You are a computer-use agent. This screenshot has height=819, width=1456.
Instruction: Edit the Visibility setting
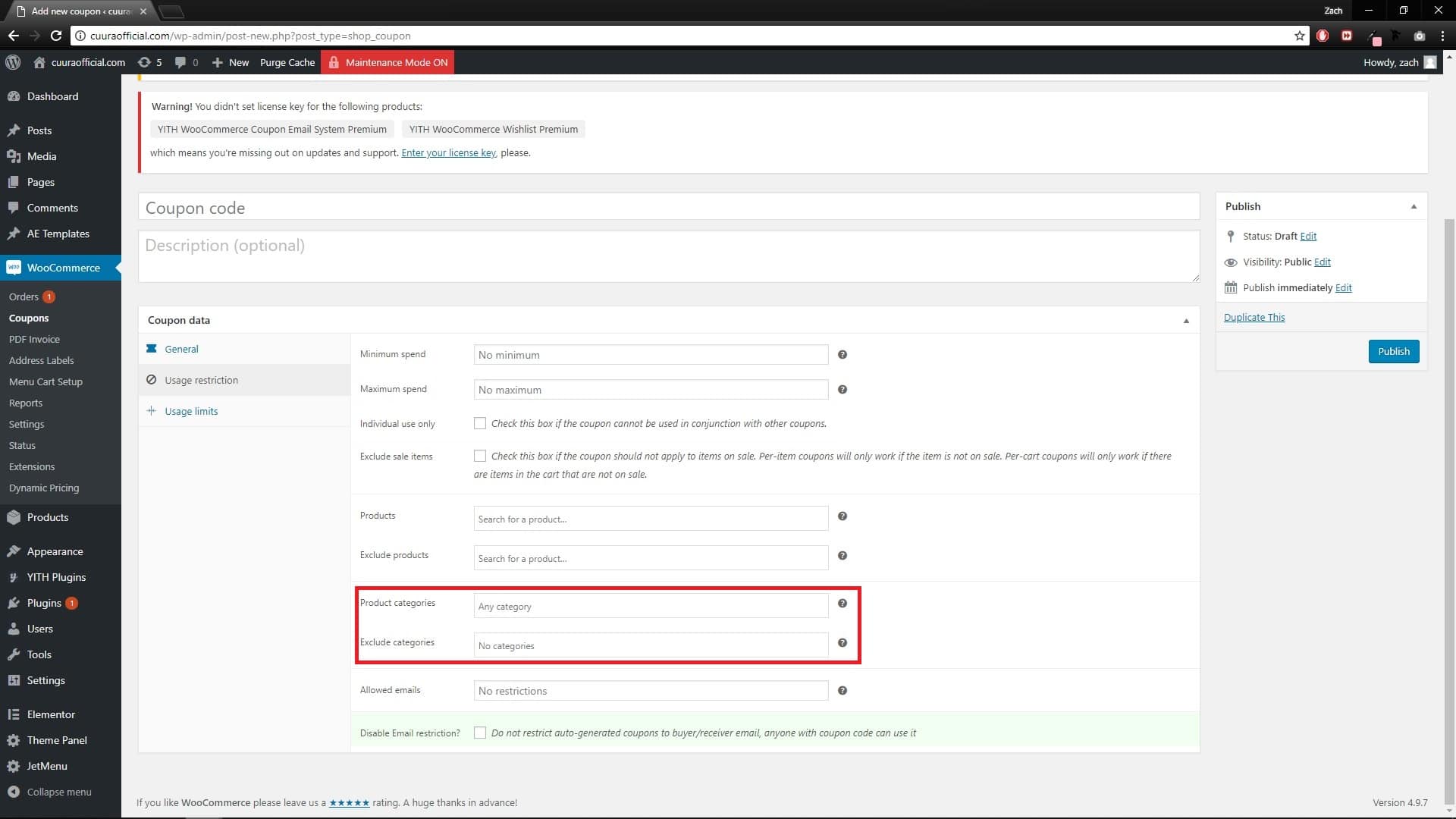point(1323,262)
